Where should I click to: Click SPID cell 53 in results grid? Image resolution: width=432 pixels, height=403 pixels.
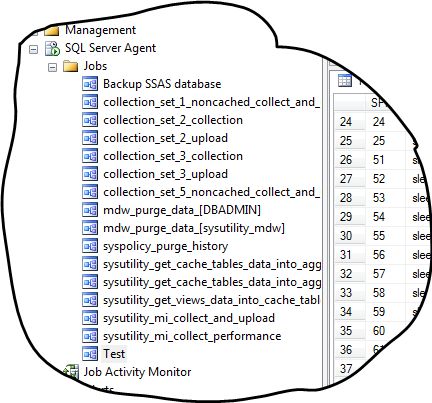(386, 198)
